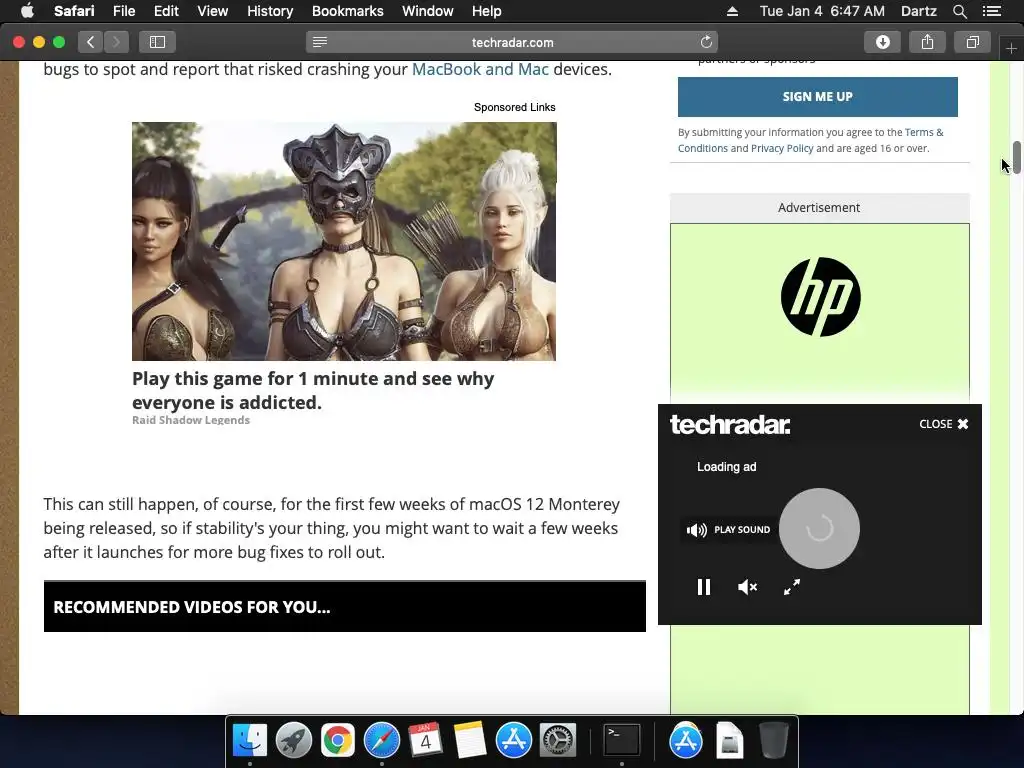
Task: Open Spotlight search in menu bar
Action: (959, 11)
